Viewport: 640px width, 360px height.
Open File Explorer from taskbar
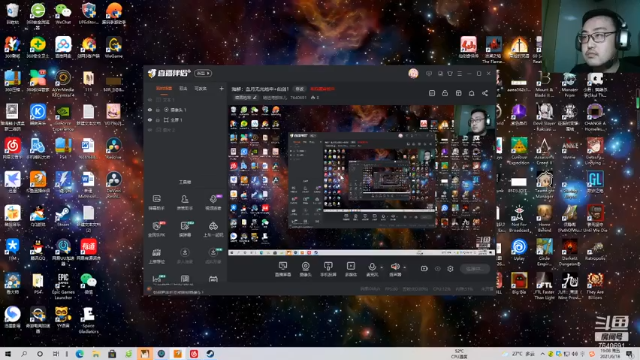point(96,354)
